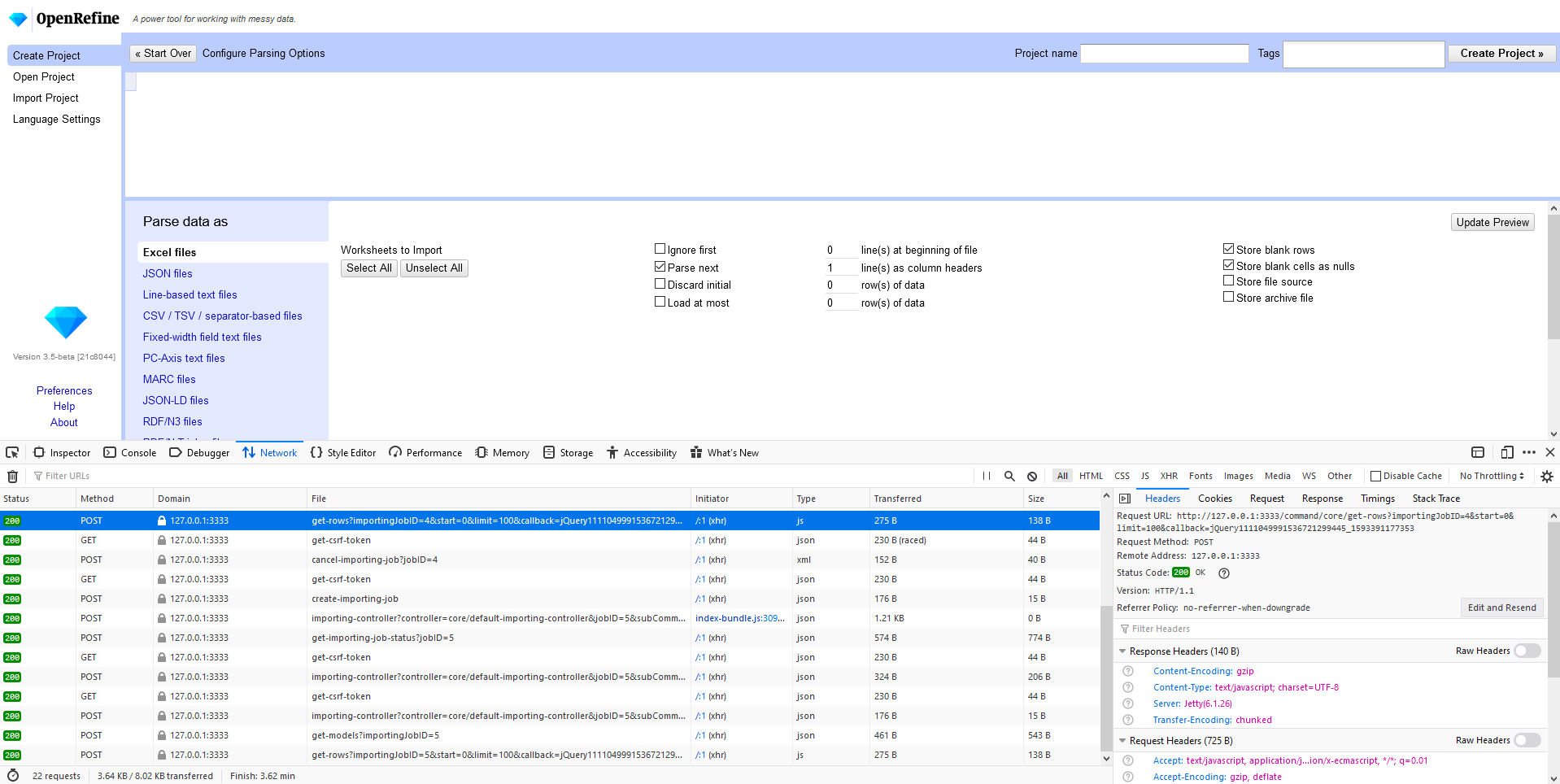Filter requests by XHR type
Image resolution: width=1560 pixels, height=784 pixels.
1169,476
